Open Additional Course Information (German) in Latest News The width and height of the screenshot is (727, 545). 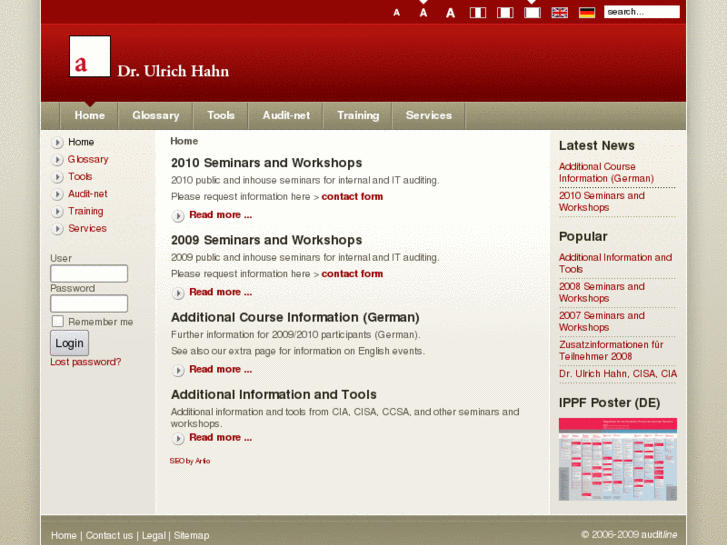606,173
